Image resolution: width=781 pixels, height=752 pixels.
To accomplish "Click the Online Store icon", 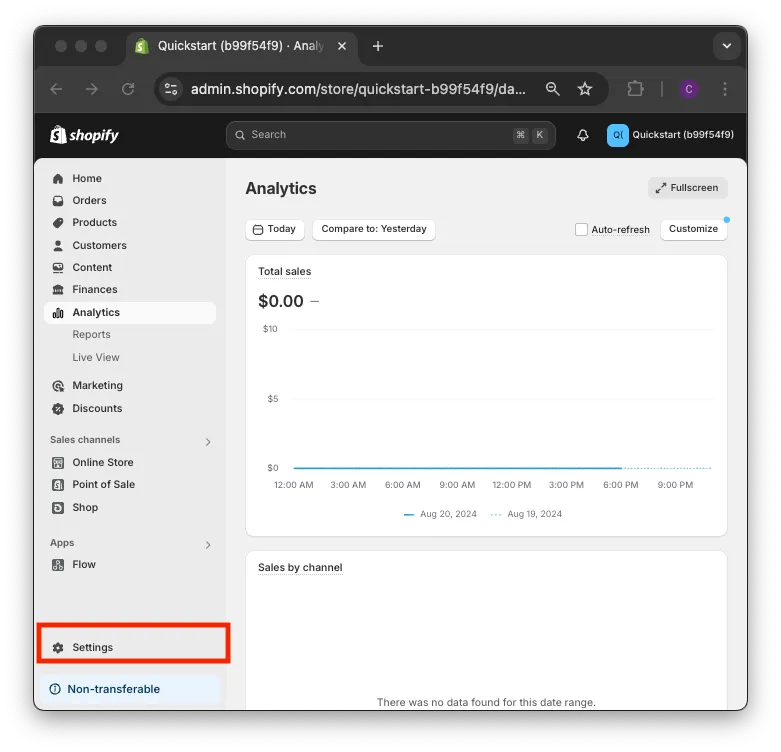I will click(x=58, y=463).
